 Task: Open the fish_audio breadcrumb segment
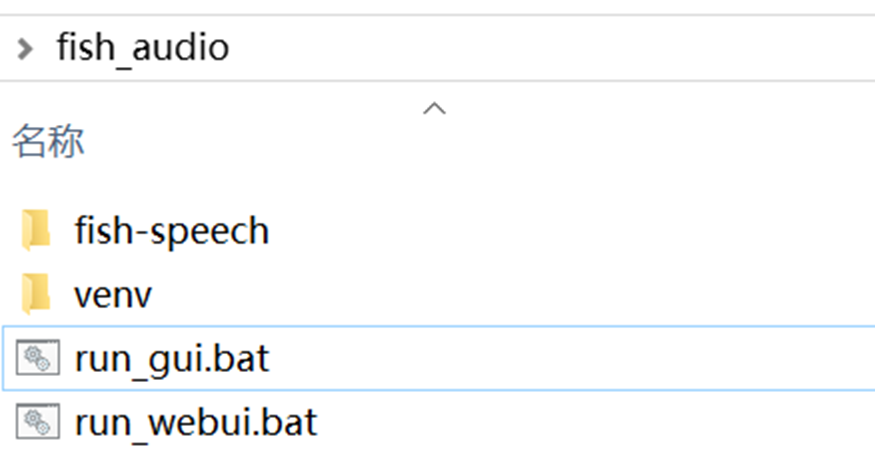143,49
